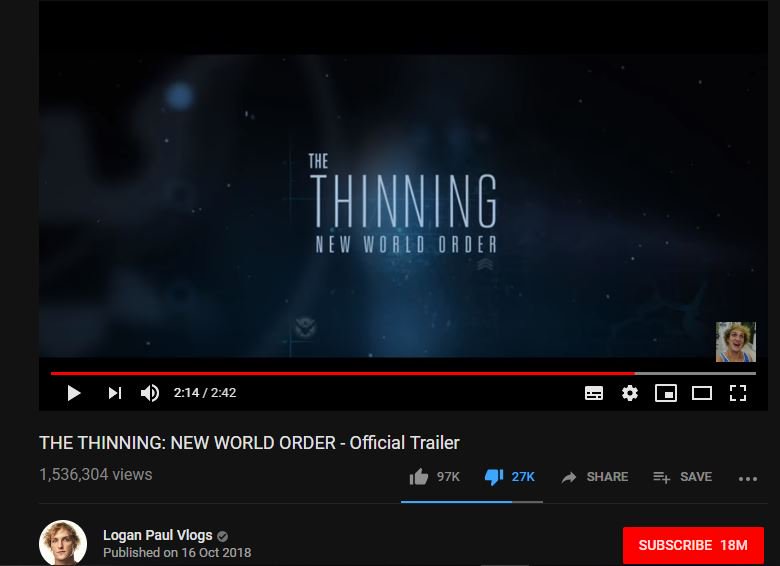Open more actions ellipsis menu

pyautogui.click(x=748, y=478)
